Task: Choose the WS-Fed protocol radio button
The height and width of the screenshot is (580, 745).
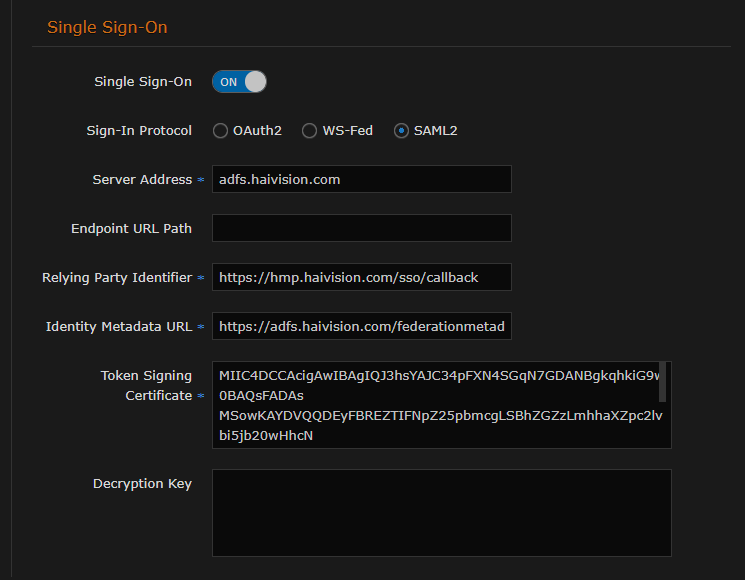Action: coord(310,131)
